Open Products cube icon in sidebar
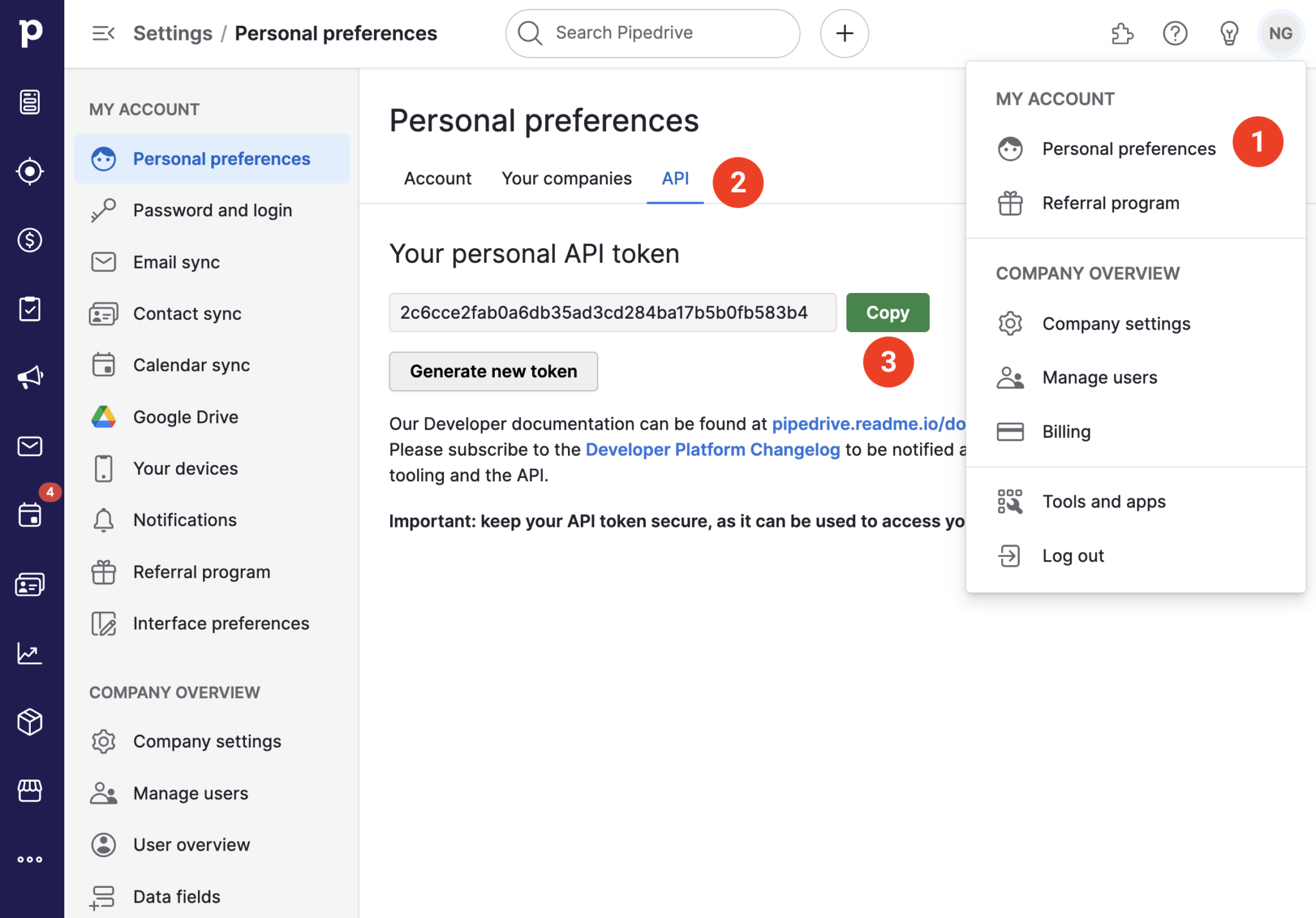 tap(30, 722)
